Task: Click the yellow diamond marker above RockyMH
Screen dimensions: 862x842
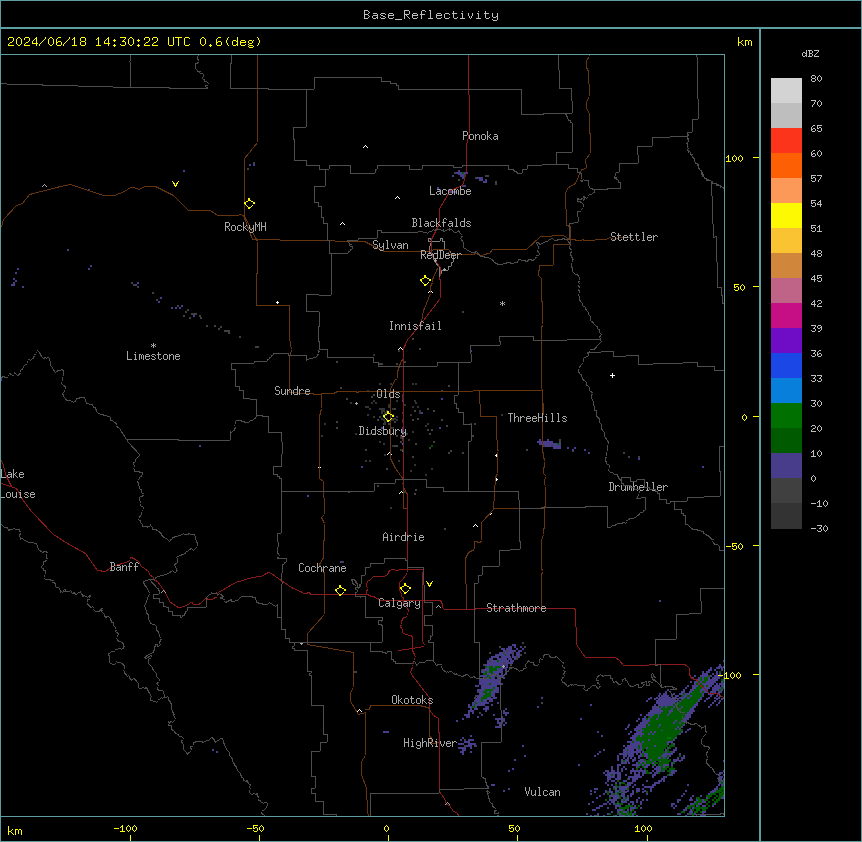Action: [x=249, y=204]
